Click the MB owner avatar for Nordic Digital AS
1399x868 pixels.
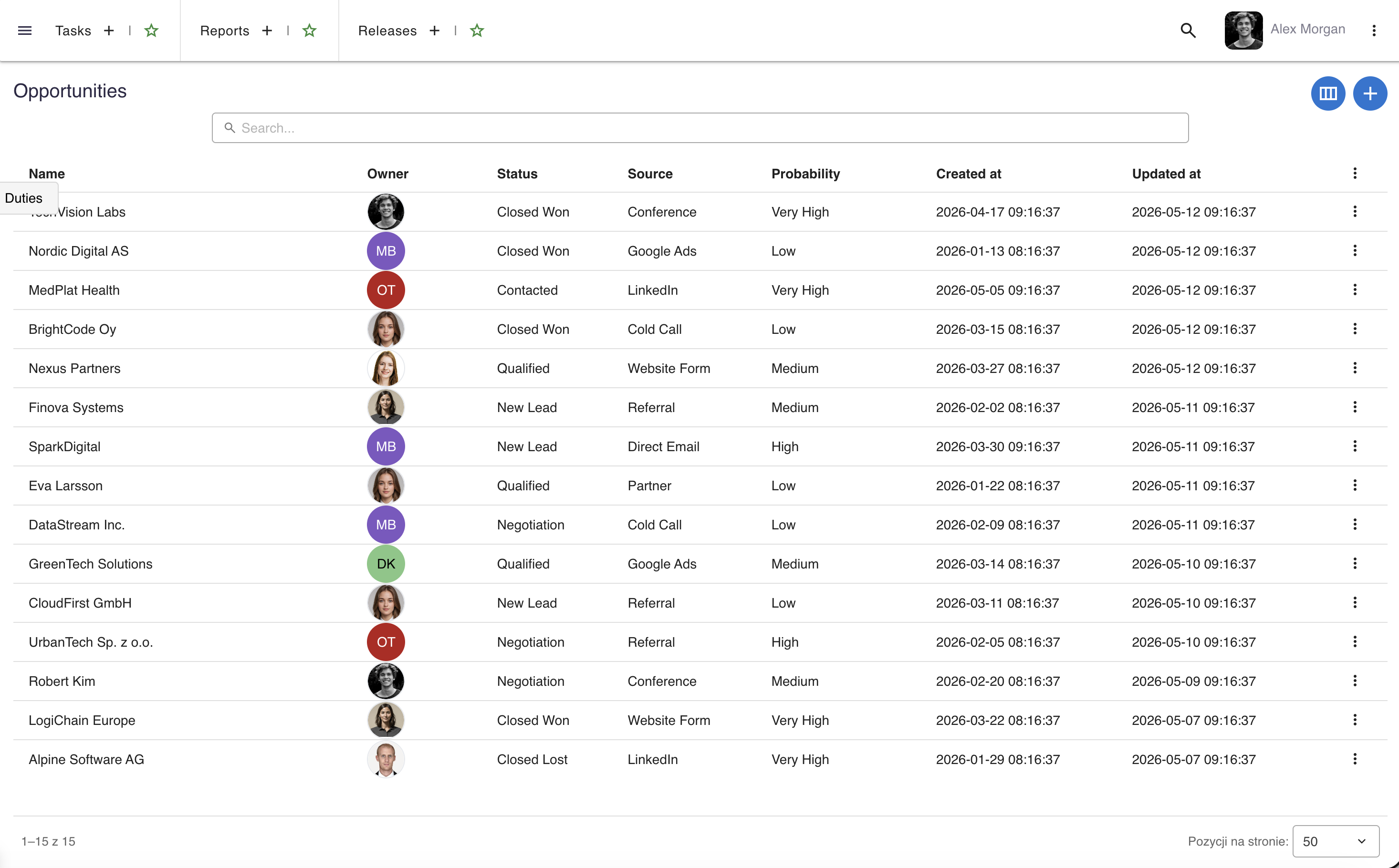pos(386,251)
